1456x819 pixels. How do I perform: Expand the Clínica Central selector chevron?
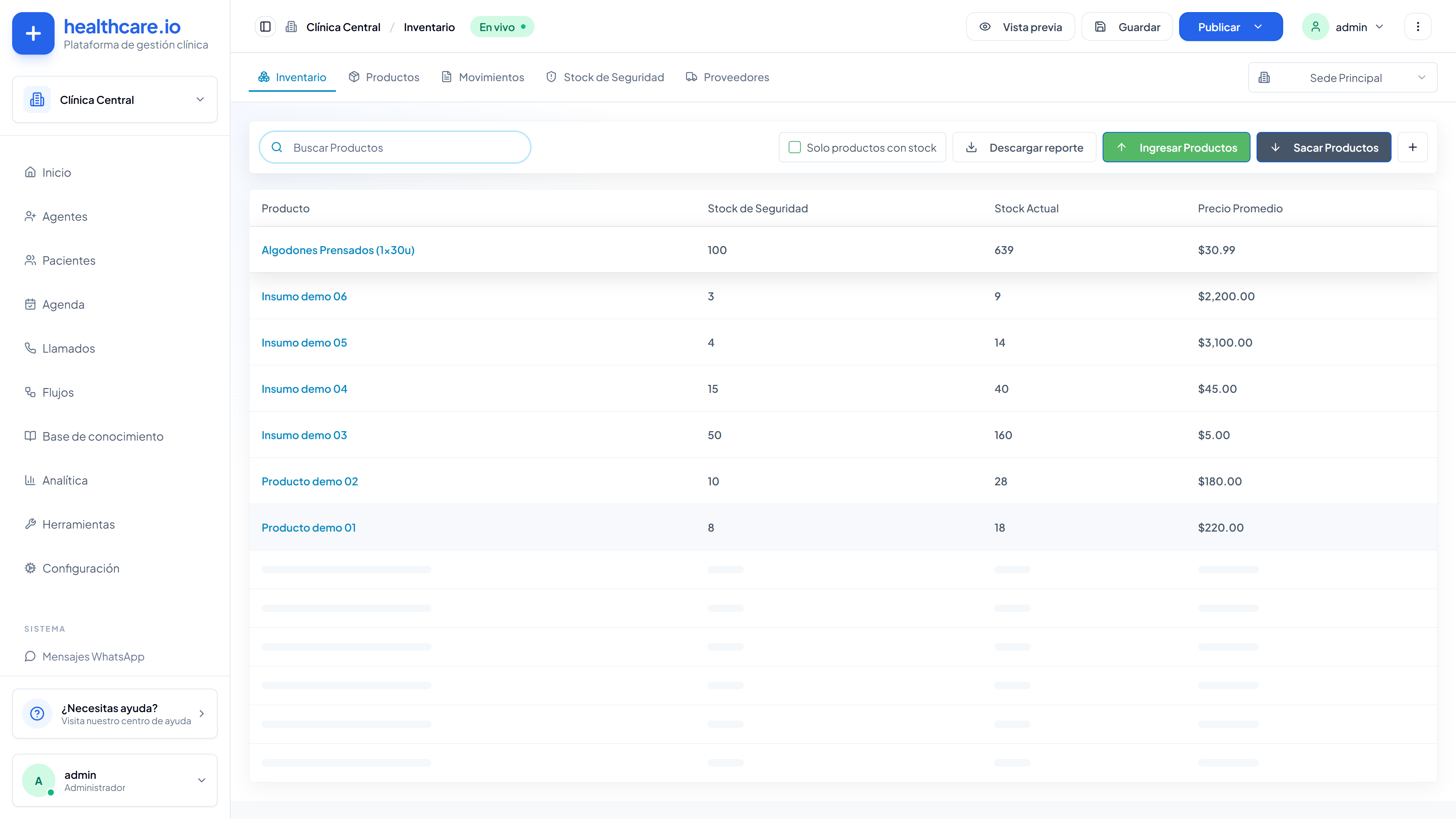tap(200, 99)
